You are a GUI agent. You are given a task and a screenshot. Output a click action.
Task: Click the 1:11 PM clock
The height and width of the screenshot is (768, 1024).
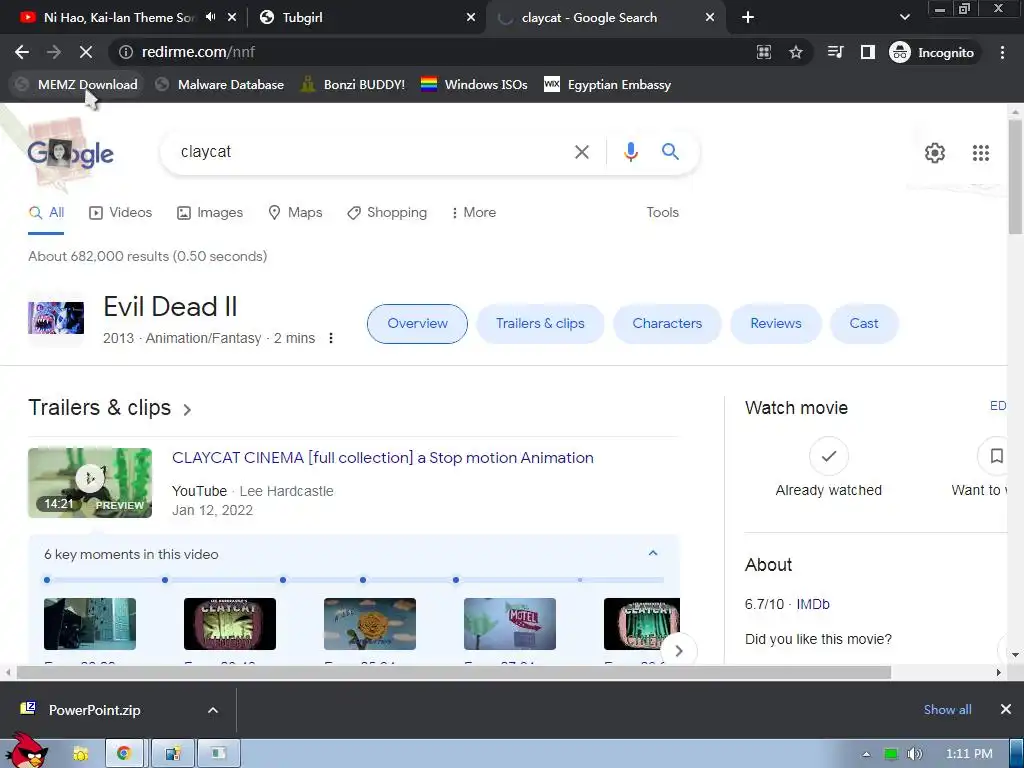click(x=969, y=754)
